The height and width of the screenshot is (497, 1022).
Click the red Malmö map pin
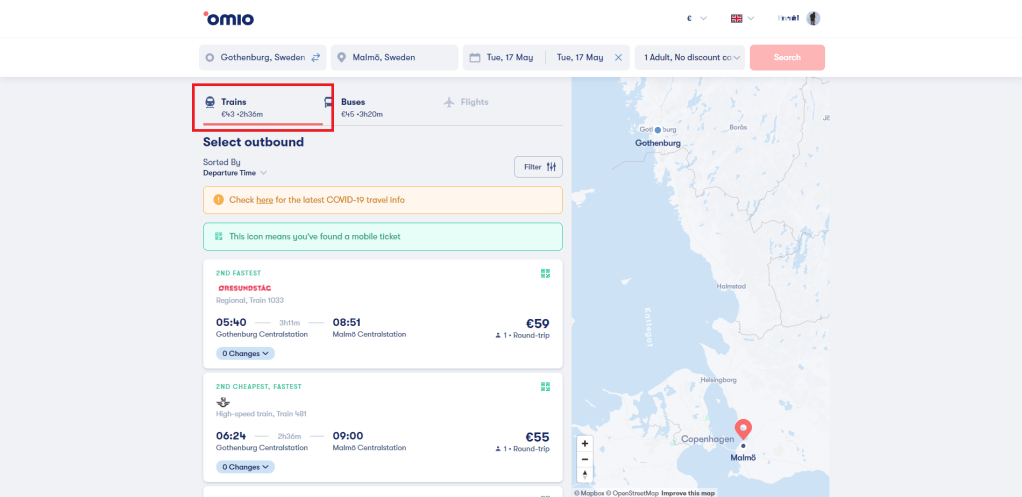743,430
